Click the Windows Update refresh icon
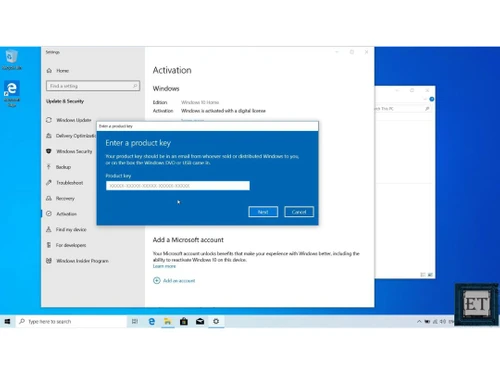The image size is (500, 375). (x=49, y=120)
